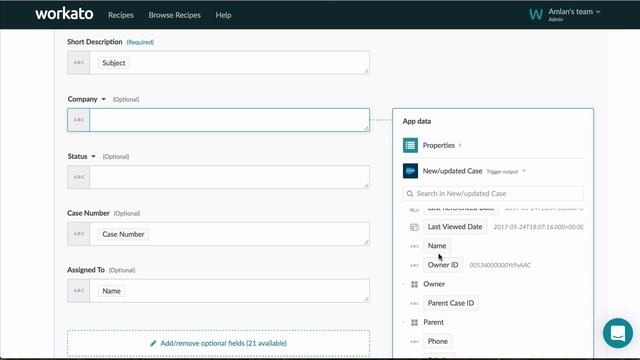Click ABC type icon for Status
This screenshot has width=640, height=360.
[x=79, y=177]
